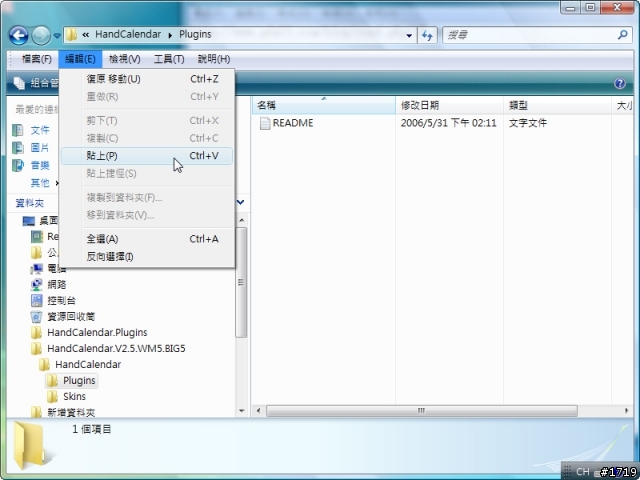Image resolution: width=640 pixels, height=480 pixels.
Task: Click the large folder icon in details pane
Action: (x=29, y=445)
